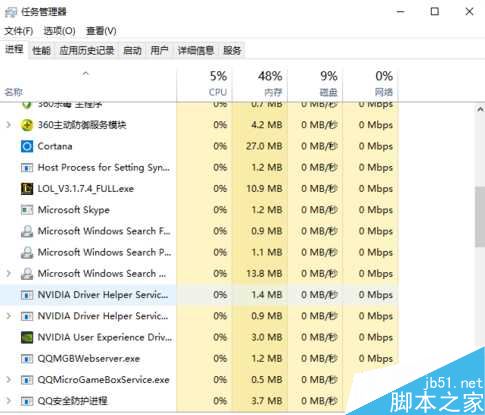Switch to the 应用历史记录 tab
This screenshot has height=415, width=485.
[87, 51]
